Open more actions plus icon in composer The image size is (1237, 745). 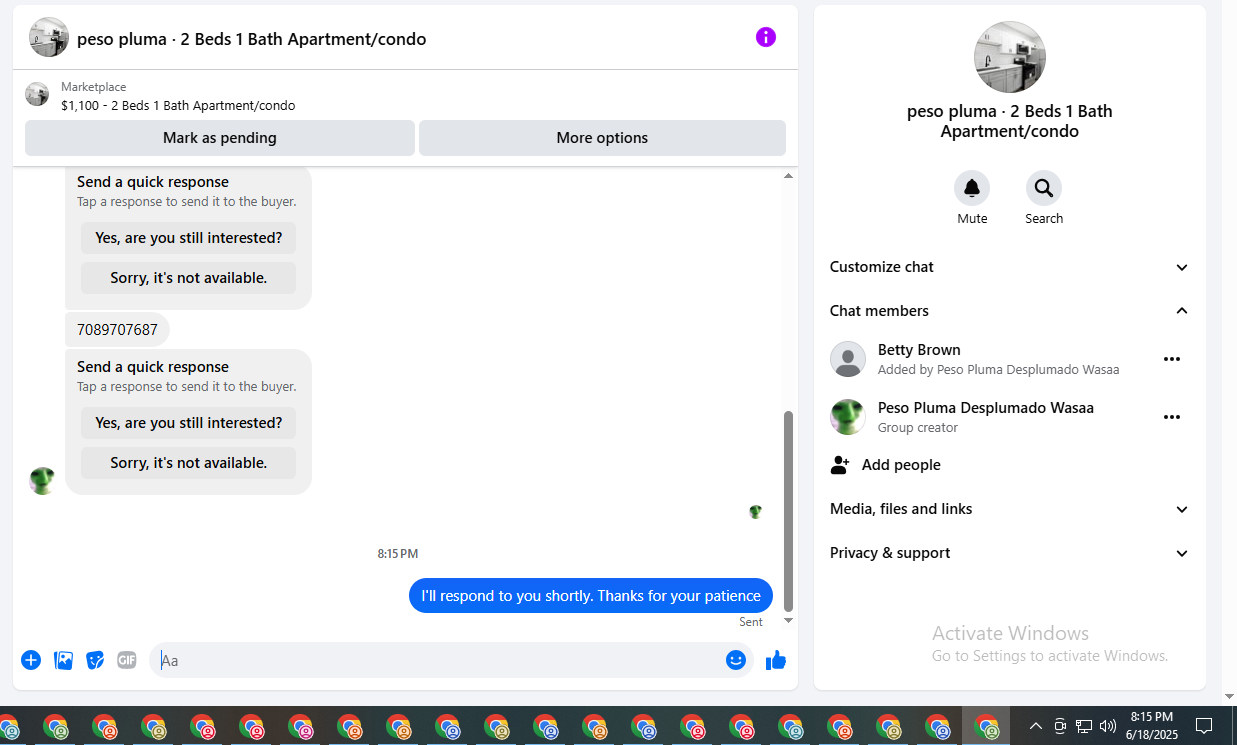[x=31, y=660]
